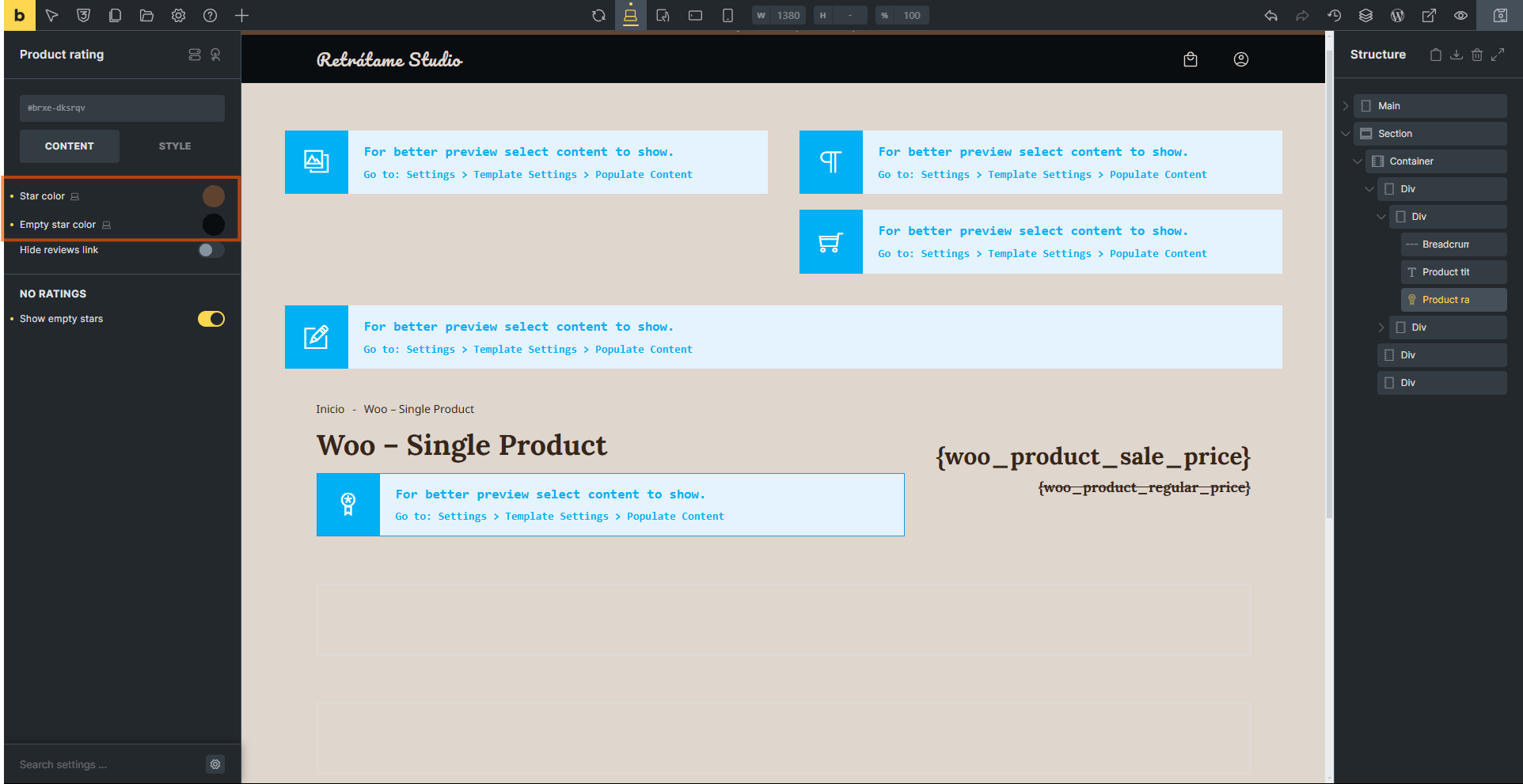Toggle the Structure panel save icon
Viewport: 1523px width, 784px height.
[x=1457, y=55]
